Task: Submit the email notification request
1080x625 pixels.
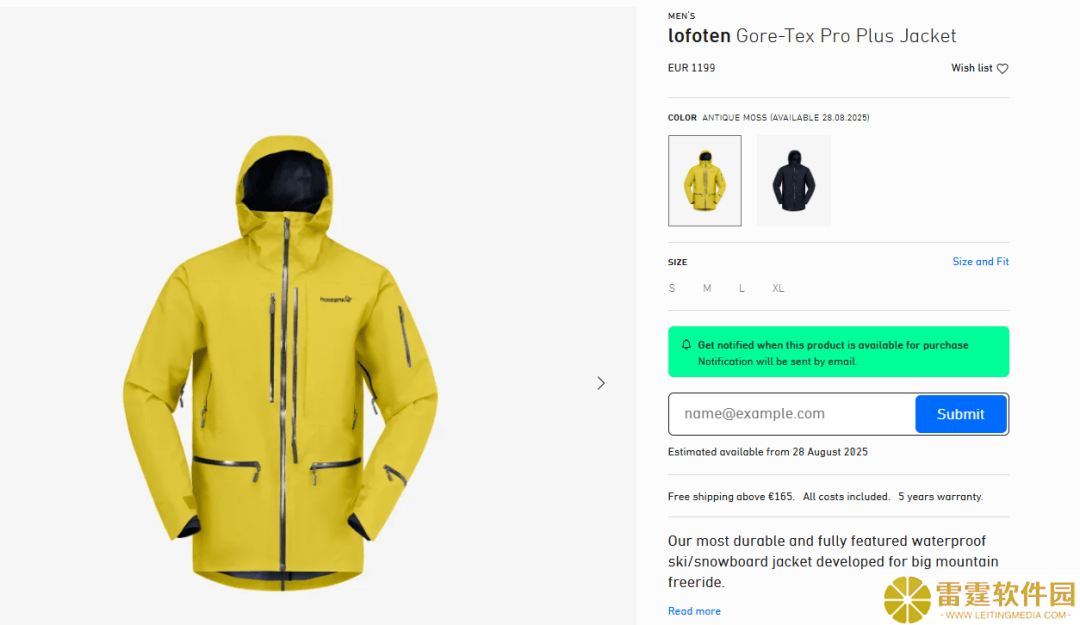Action: (x=961, y=414)
